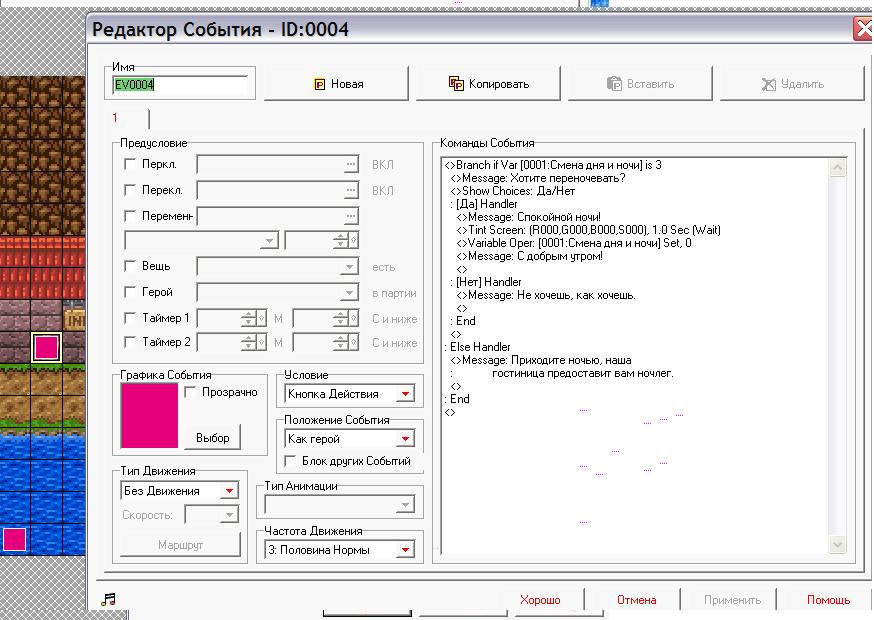Confirm with the Хорошо button

[x=540, y=600]
